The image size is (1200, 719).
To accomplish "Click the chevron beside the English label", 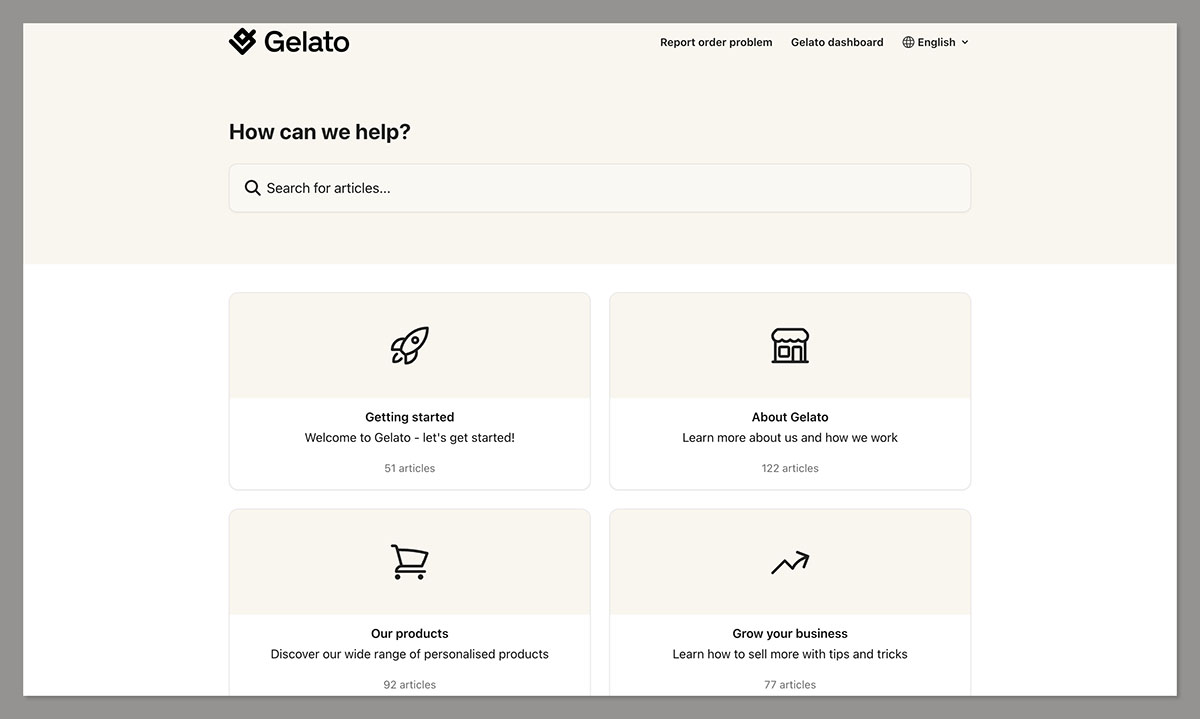I will 964,42.
